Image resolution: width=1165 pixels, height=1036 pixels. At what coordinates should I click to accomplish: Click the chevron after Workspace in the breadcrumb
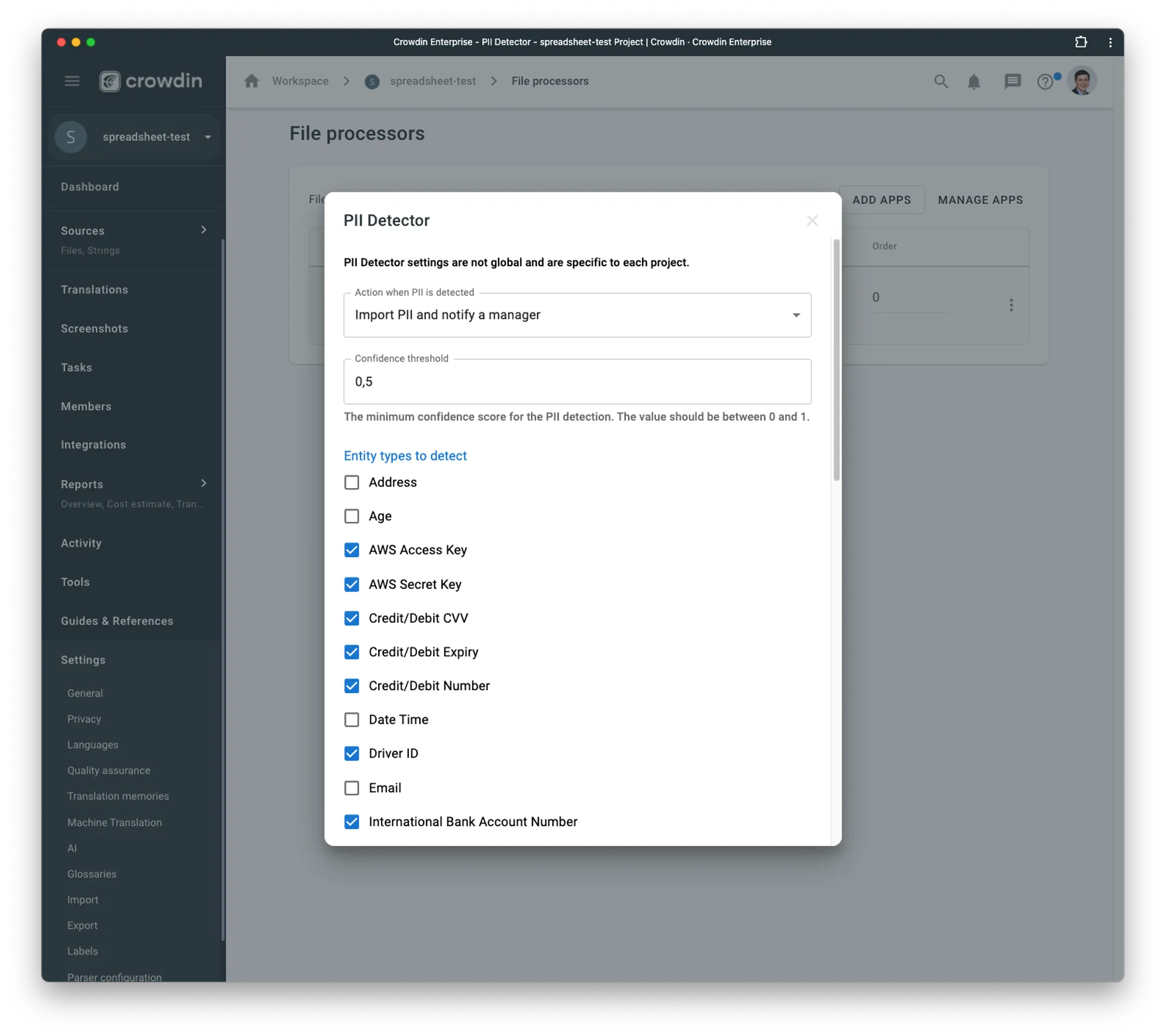tap(346, 81)
